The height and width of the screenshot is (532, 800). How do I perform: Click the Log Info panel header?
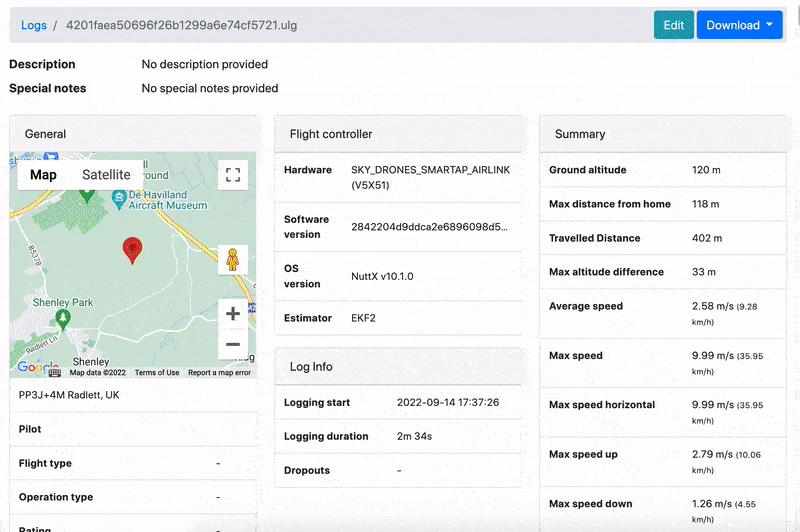coord(311,367)
